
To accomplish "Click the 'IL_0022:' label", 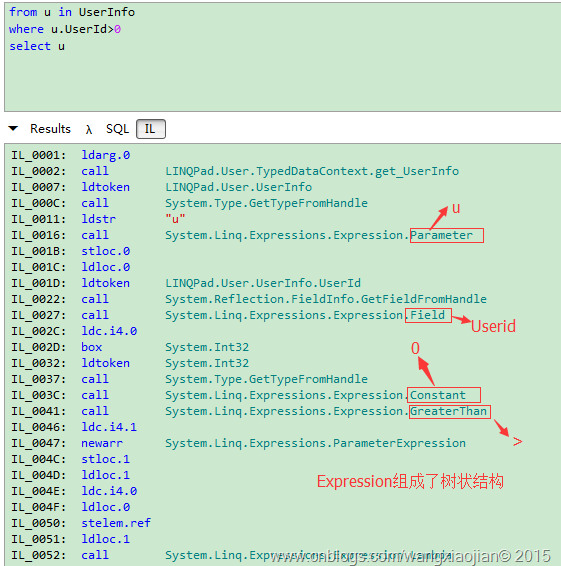I will pyautogui.click(x=39, y=299).
